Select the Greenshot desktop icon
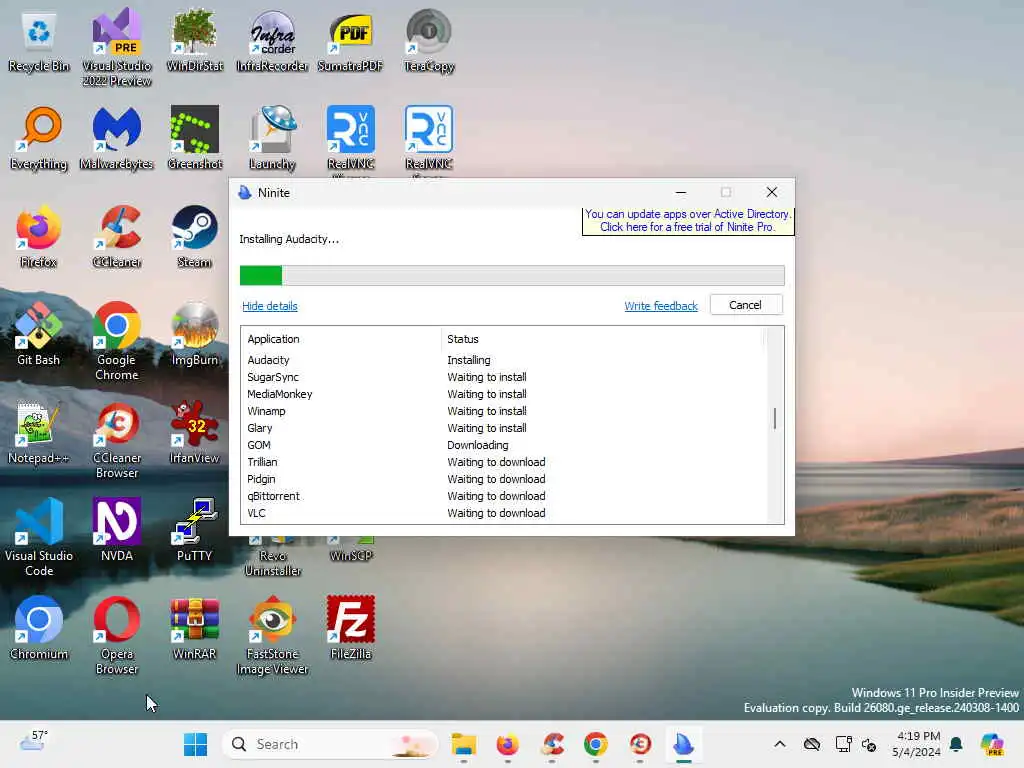The height and width of the screenshot is (768, 1024). pyautogui.click(x=195, y=138)
